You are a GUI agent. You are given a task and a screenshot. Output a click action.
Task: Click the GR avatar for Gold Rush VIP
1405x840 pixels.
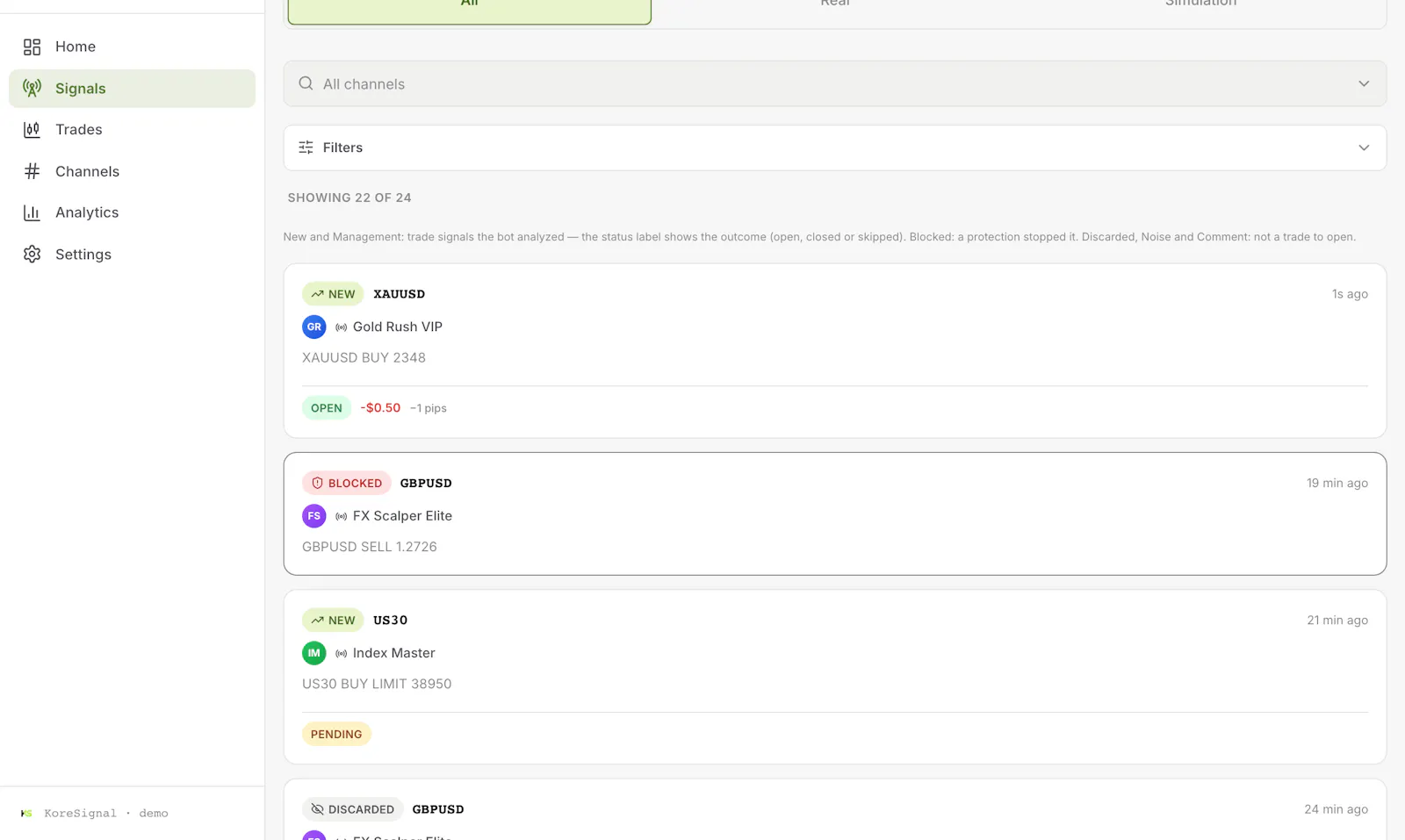[314, 327]
